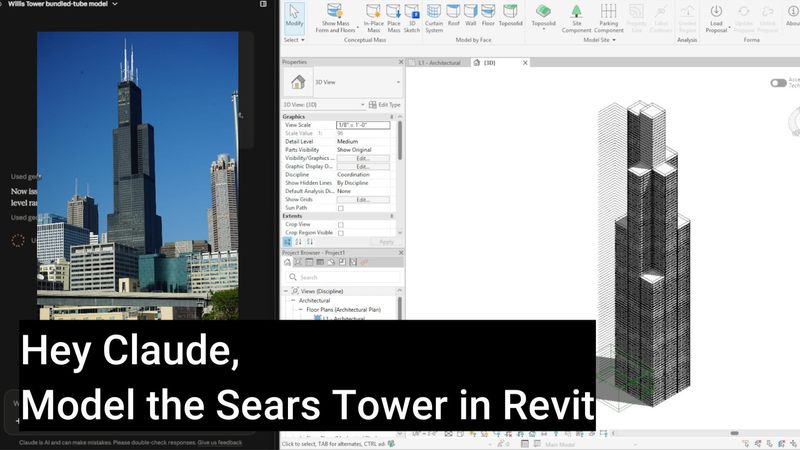Close the Properties palette
Image resolution: width=800 pixels, height=450 pixels.
pyautogui.click(x=401, y=62)
